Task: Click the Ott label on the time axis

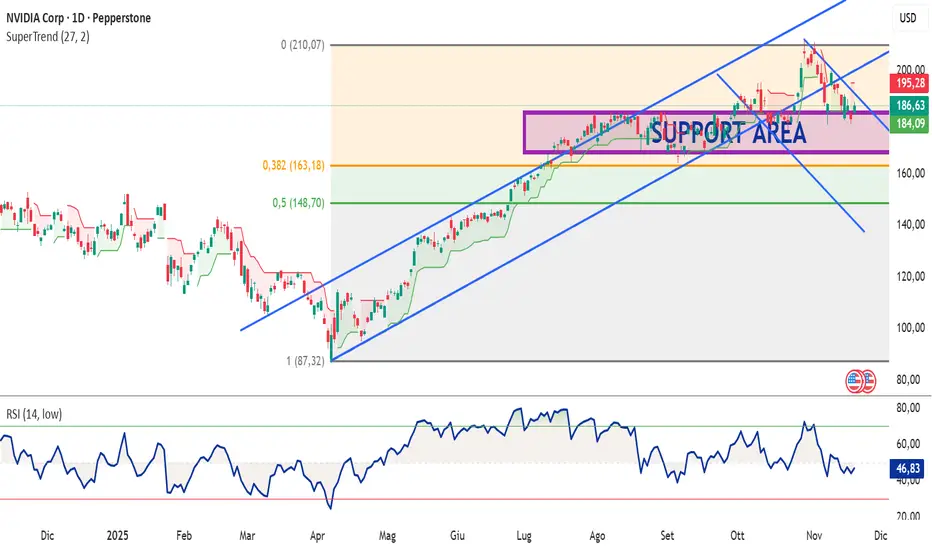Action: (737, 536)
